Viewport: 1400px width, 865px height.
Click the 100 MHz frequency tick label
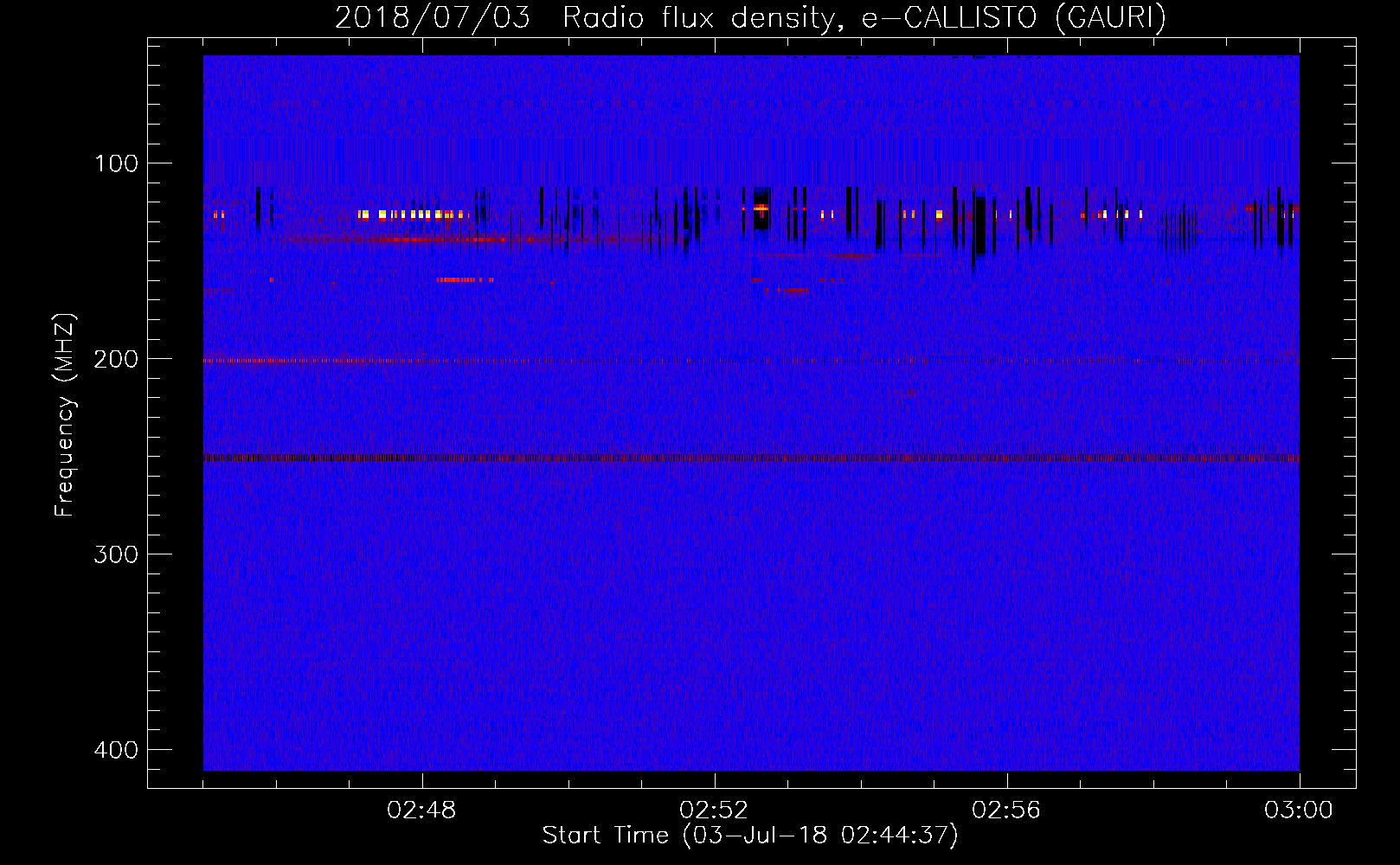(x=116, y=163)
